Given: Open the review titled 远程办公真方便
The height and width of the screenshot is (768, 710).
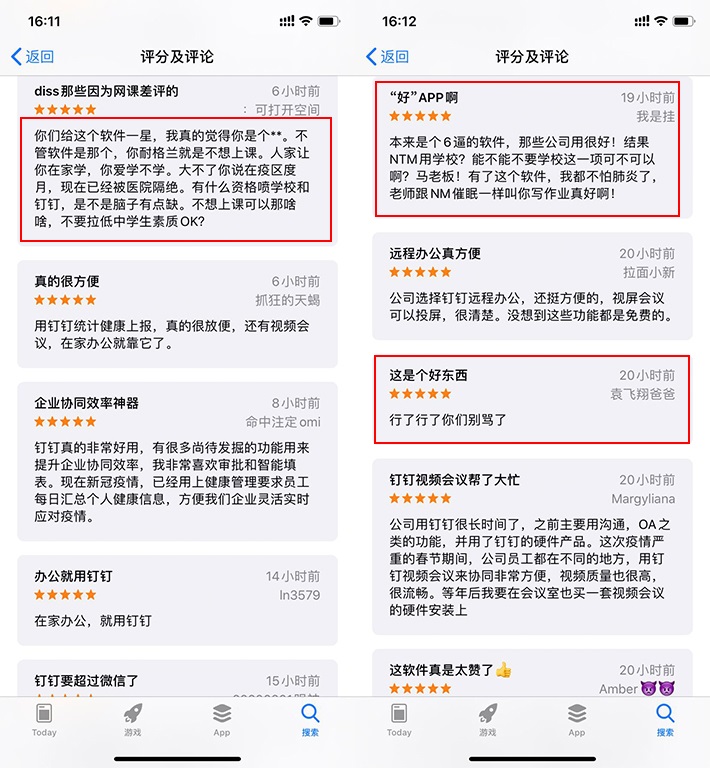Looking at the screenshot, I should click(x=532, y=286).
